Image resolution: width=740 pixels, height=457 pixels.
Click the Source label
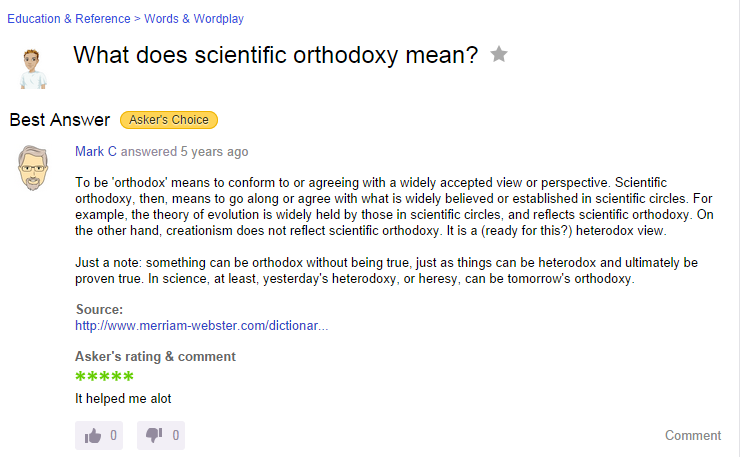[99, 309]
